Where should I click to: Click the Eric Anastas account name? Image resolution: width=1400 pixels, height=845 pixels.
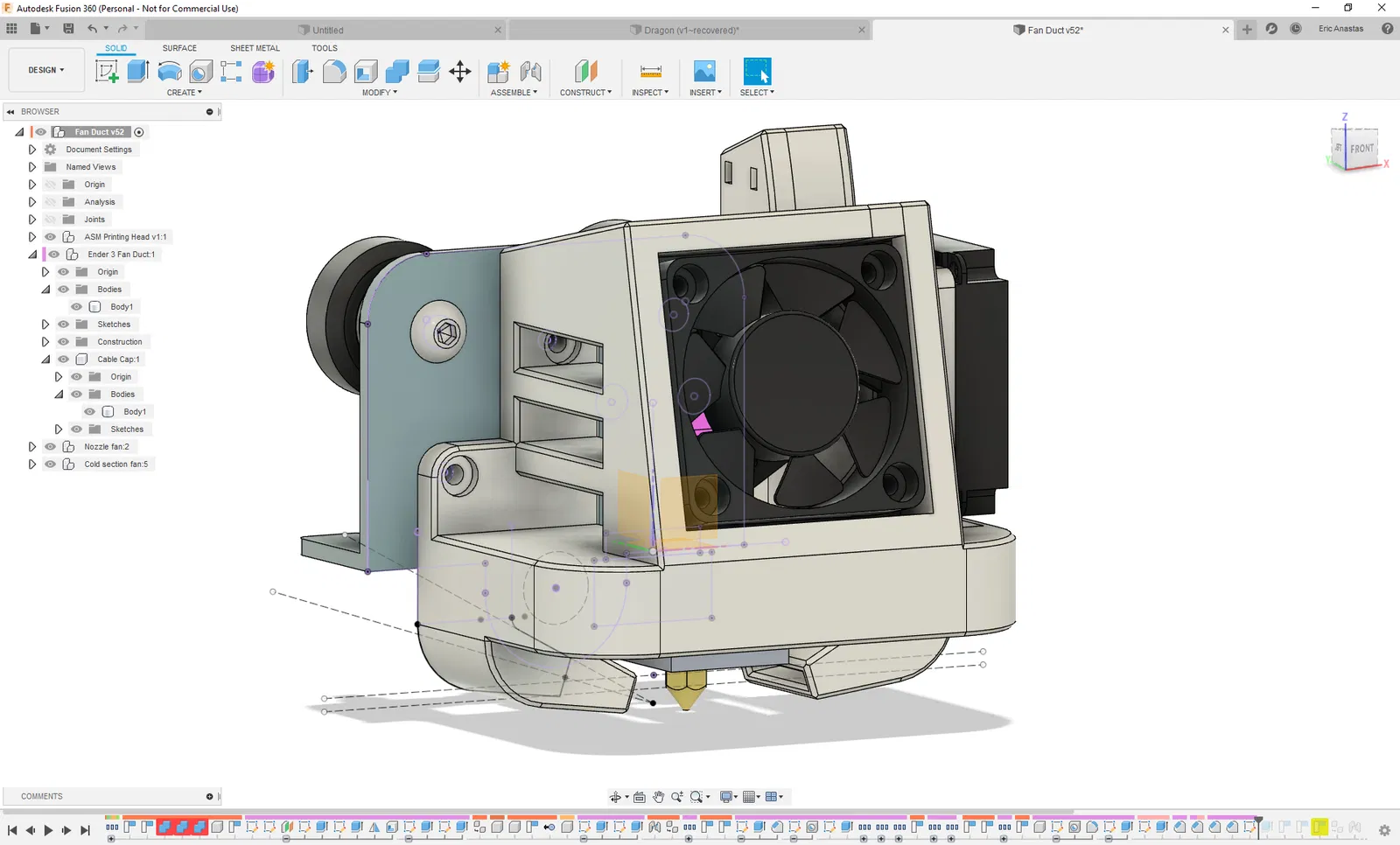pos(1340,29)
